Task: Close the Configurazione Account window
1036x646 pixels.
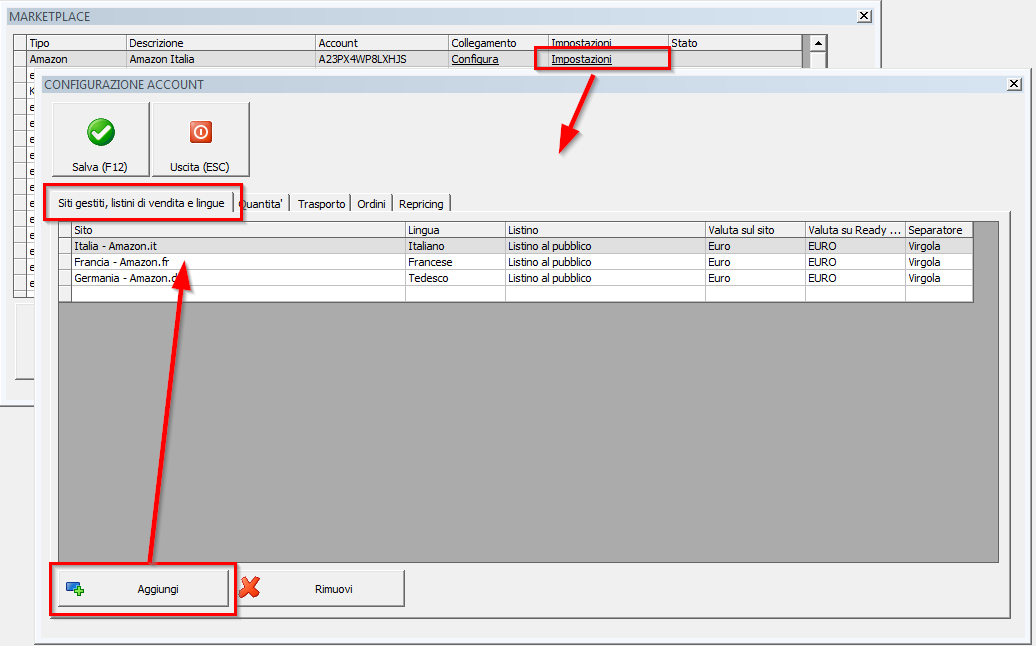Action: pyautogui.click(x=1014, y=84)
